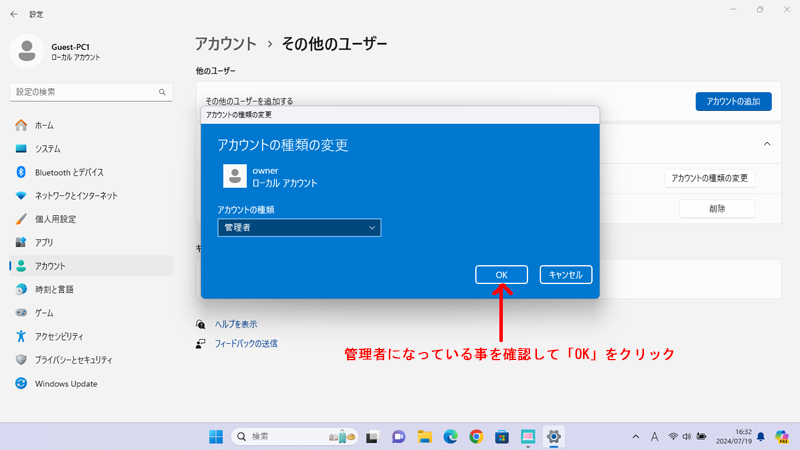Viewport: 800px width, 450px height.
Task: Open 個人用設定 in the sidebar
Action: tap(55, 219)
